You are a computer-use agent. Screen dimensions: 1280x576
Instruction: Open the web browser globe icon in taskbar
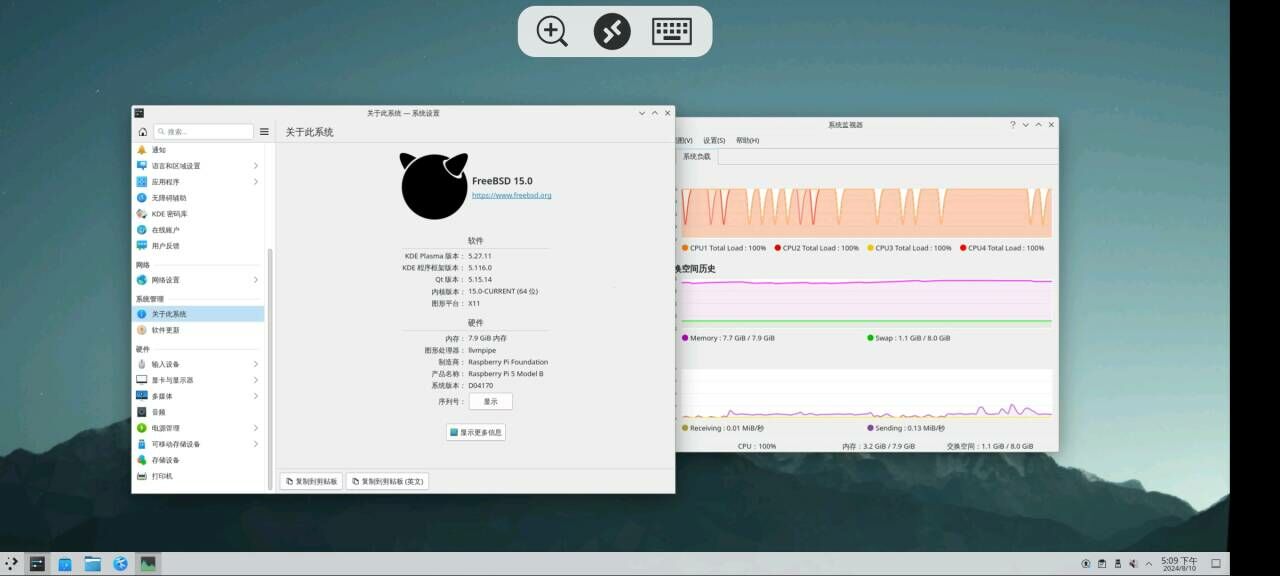(x=121, y=564)
